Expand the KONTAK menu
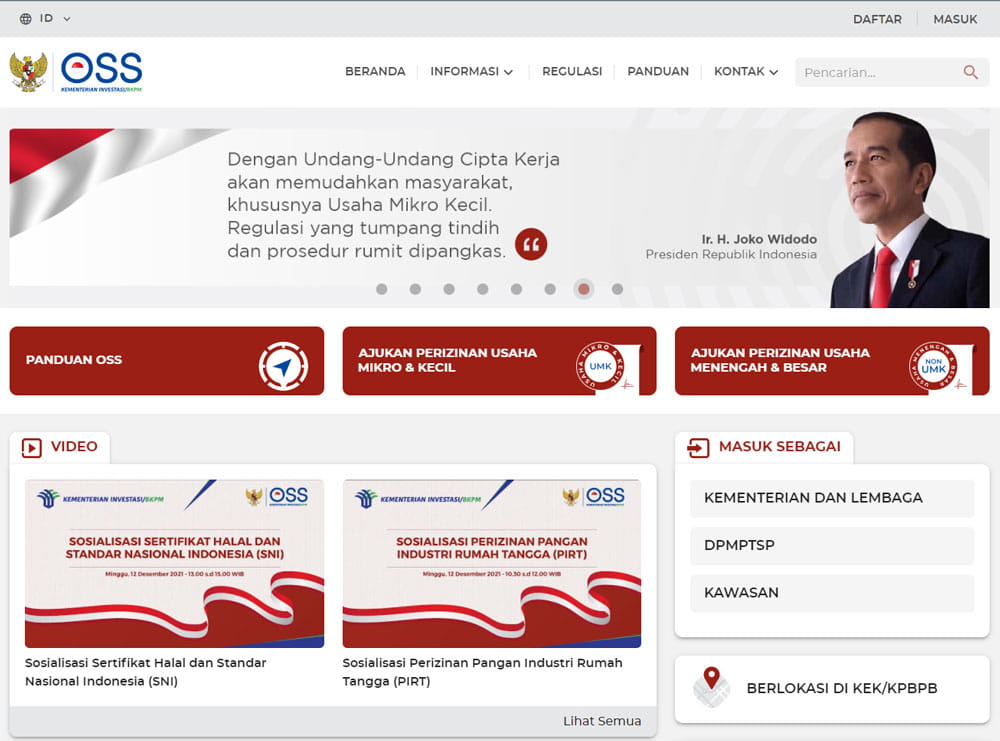This screenshot has width=1000, height=741. coord(746,71)
